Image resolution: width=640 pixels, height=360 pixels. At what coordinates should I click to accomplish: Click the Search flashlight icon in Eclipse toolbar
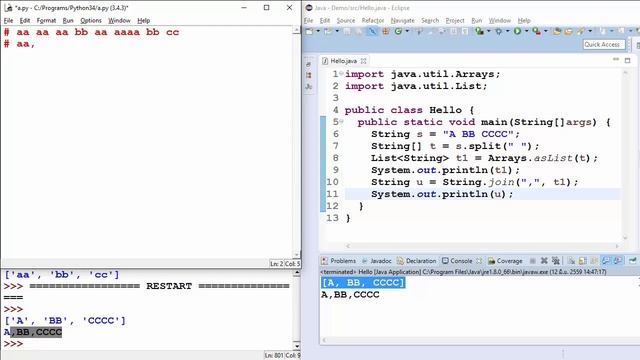[x=581, y=31]
